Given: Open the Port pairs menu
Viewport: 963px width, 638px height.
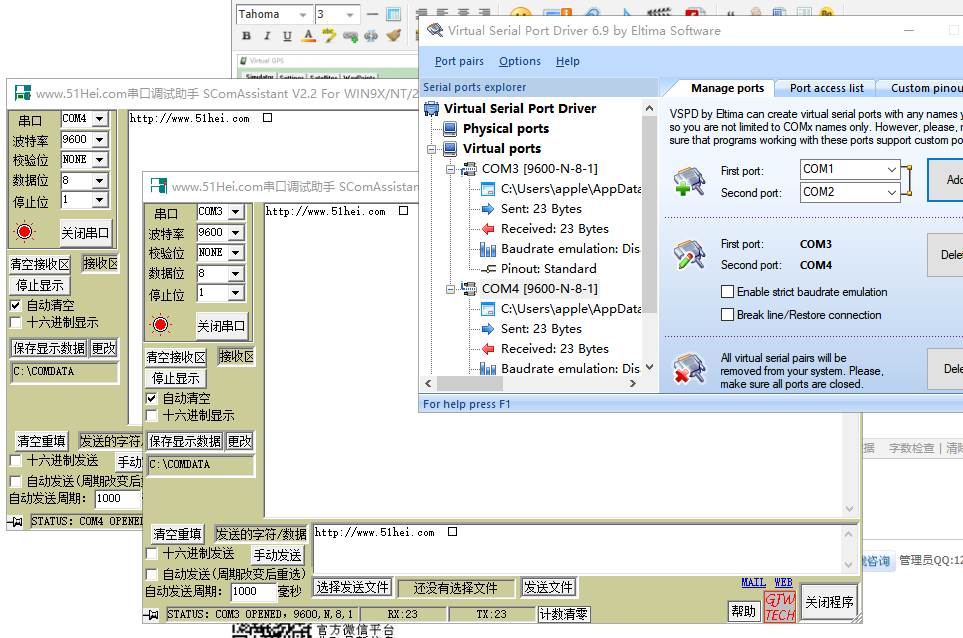Looking at the screenshot, I should 459,61.
